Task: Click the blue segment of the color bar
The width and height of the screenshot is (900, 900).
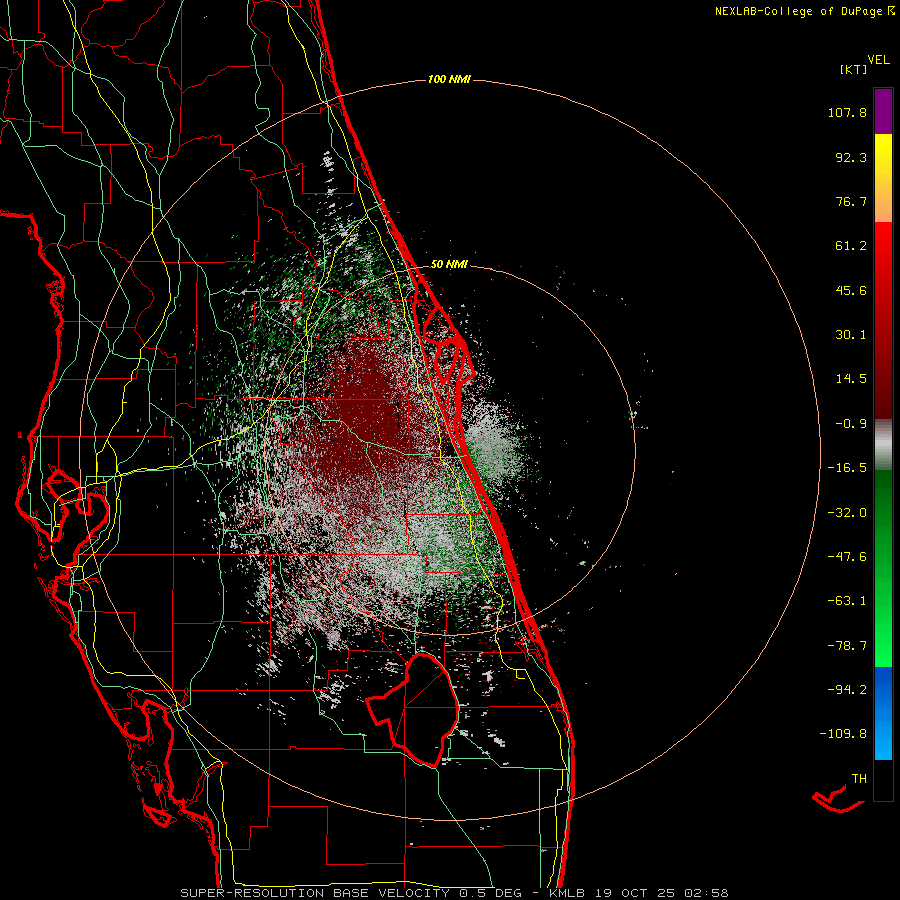Action: tap(883, 713)
